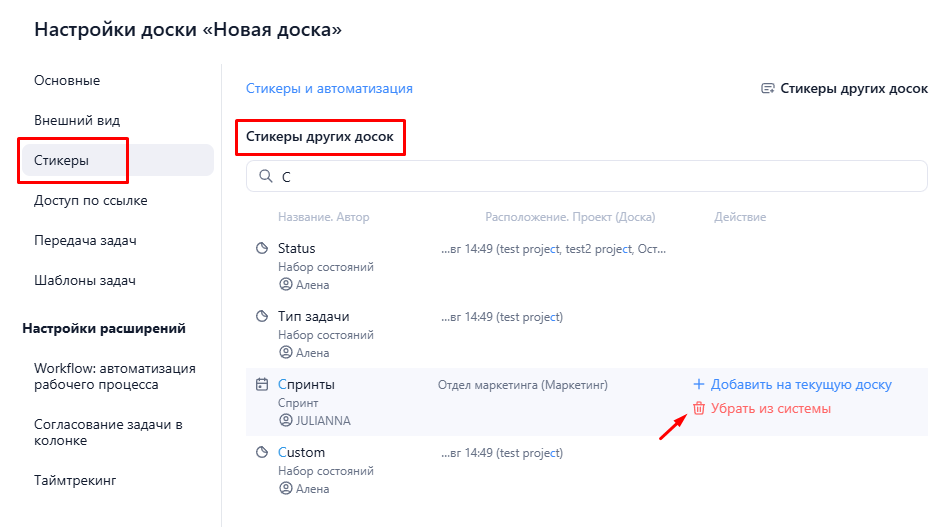Screen dimensions: 940x527
Task: Click Добавить на текущую доску
Action: [x=800, y=384]
